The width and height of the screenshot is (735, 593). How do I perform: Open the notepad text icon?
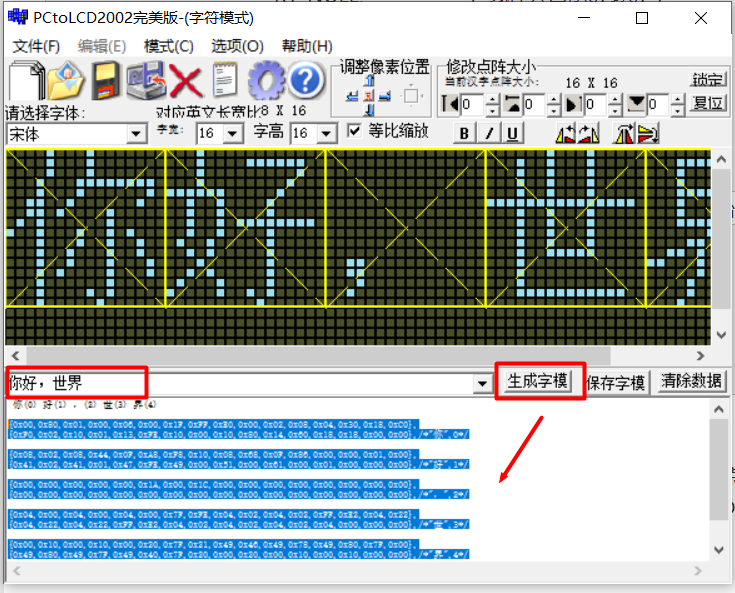[x=225, y=80]
